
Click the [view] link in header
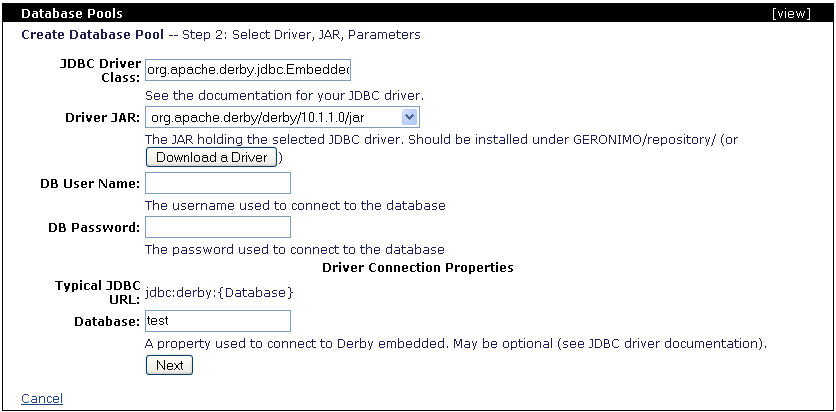click(809, 15)
